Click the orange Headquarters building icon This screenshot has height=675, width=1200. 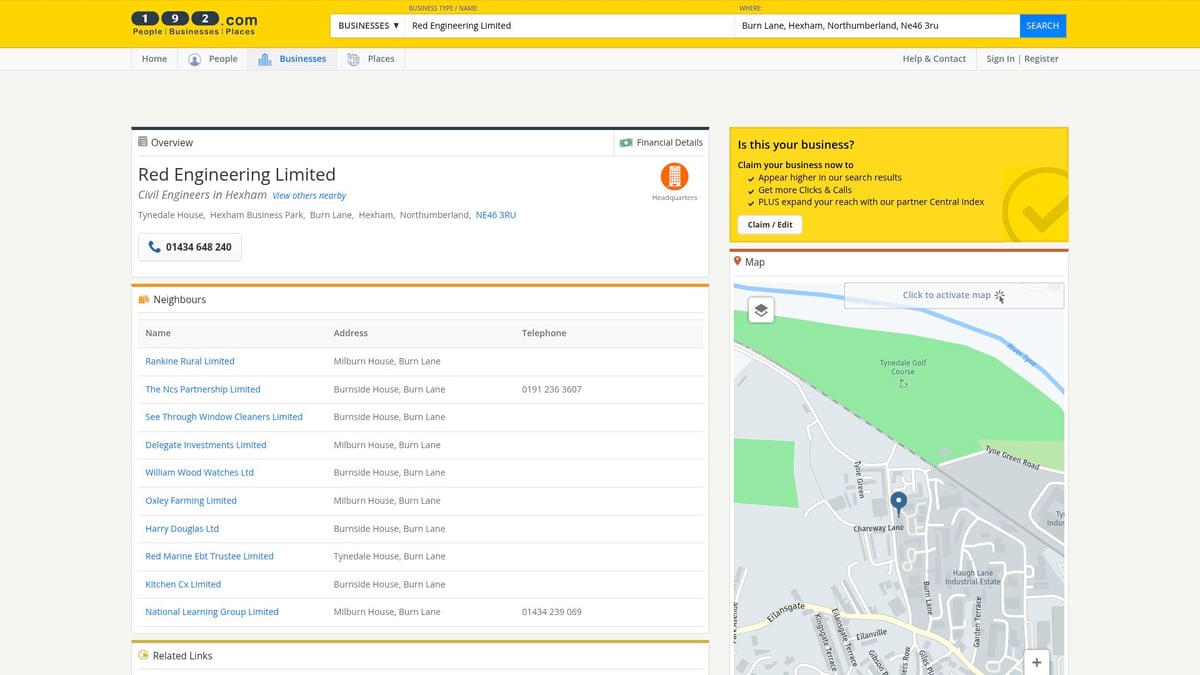(674, 177)
